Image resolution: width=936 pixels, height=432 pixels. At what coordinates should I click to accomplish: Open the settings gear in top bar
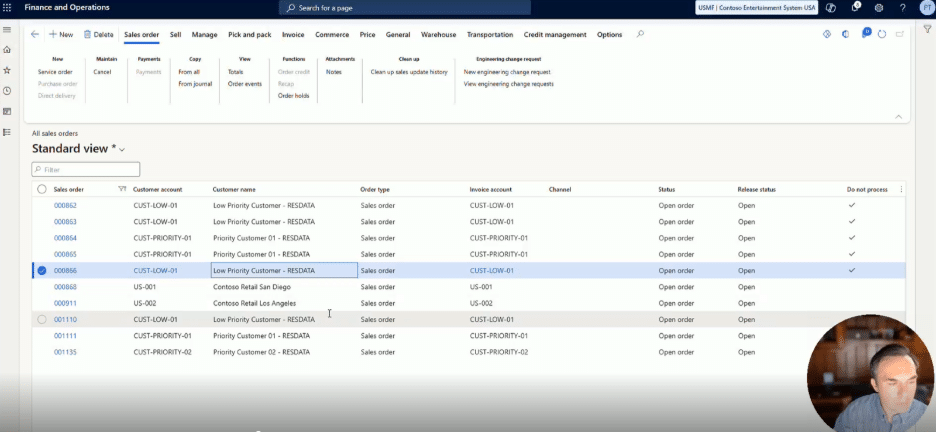(879, 8)
